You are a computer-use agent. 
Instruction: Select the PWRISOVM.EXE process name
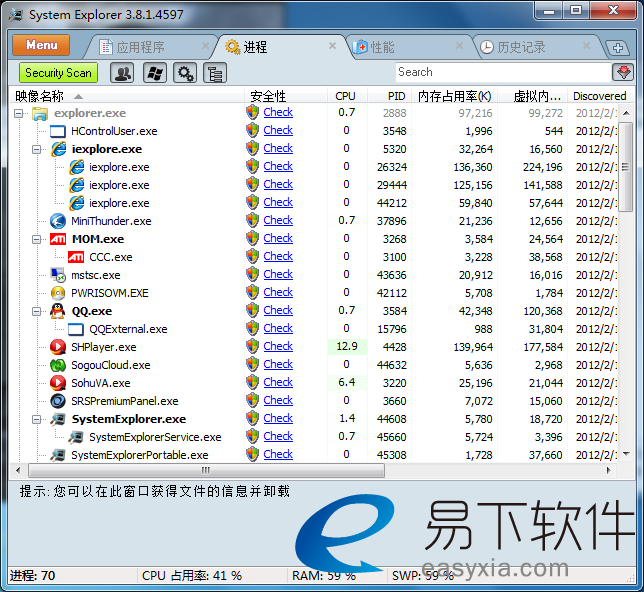(110, 293)
